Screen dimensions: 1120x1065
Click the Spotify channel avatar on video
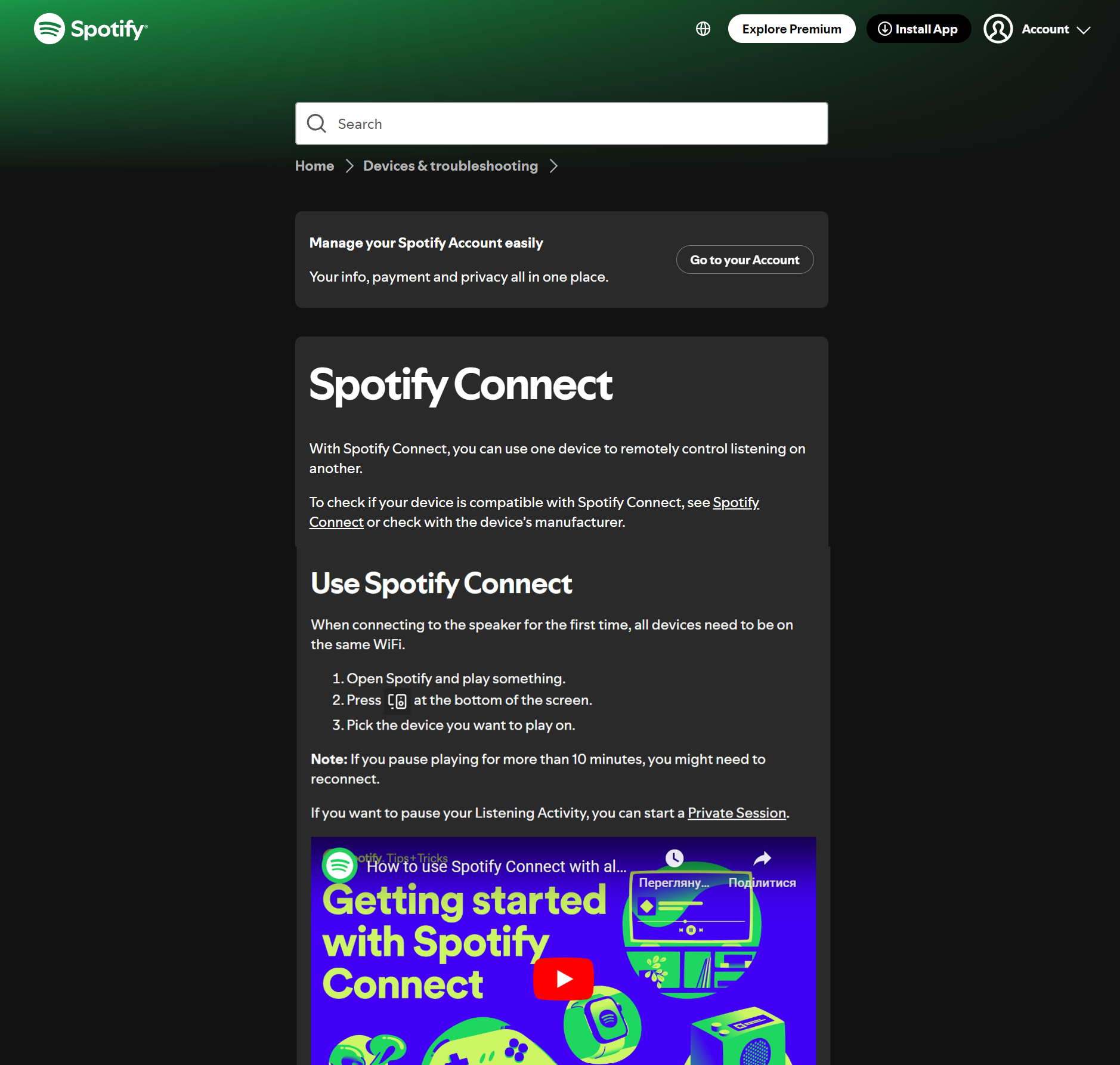coord(339,865)
